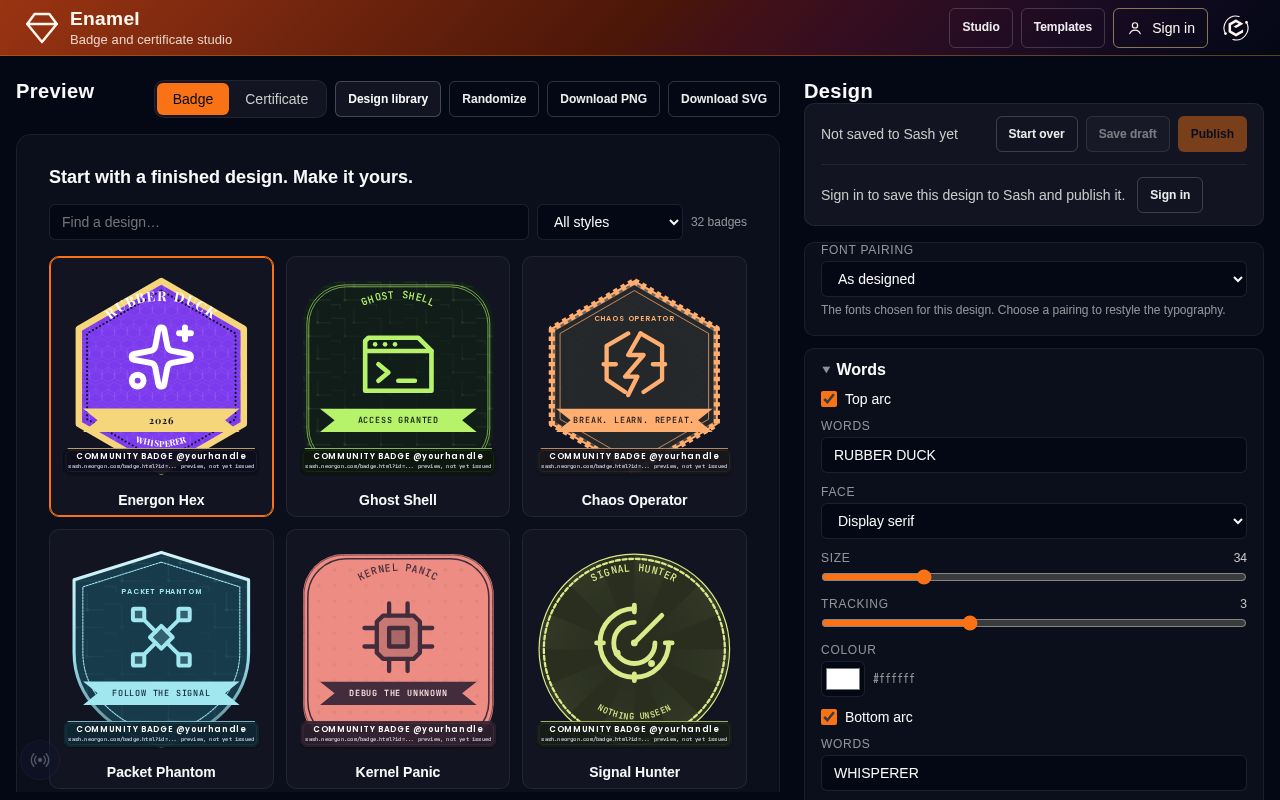
Task: Open the Studio page
Action: coord(981,28)
